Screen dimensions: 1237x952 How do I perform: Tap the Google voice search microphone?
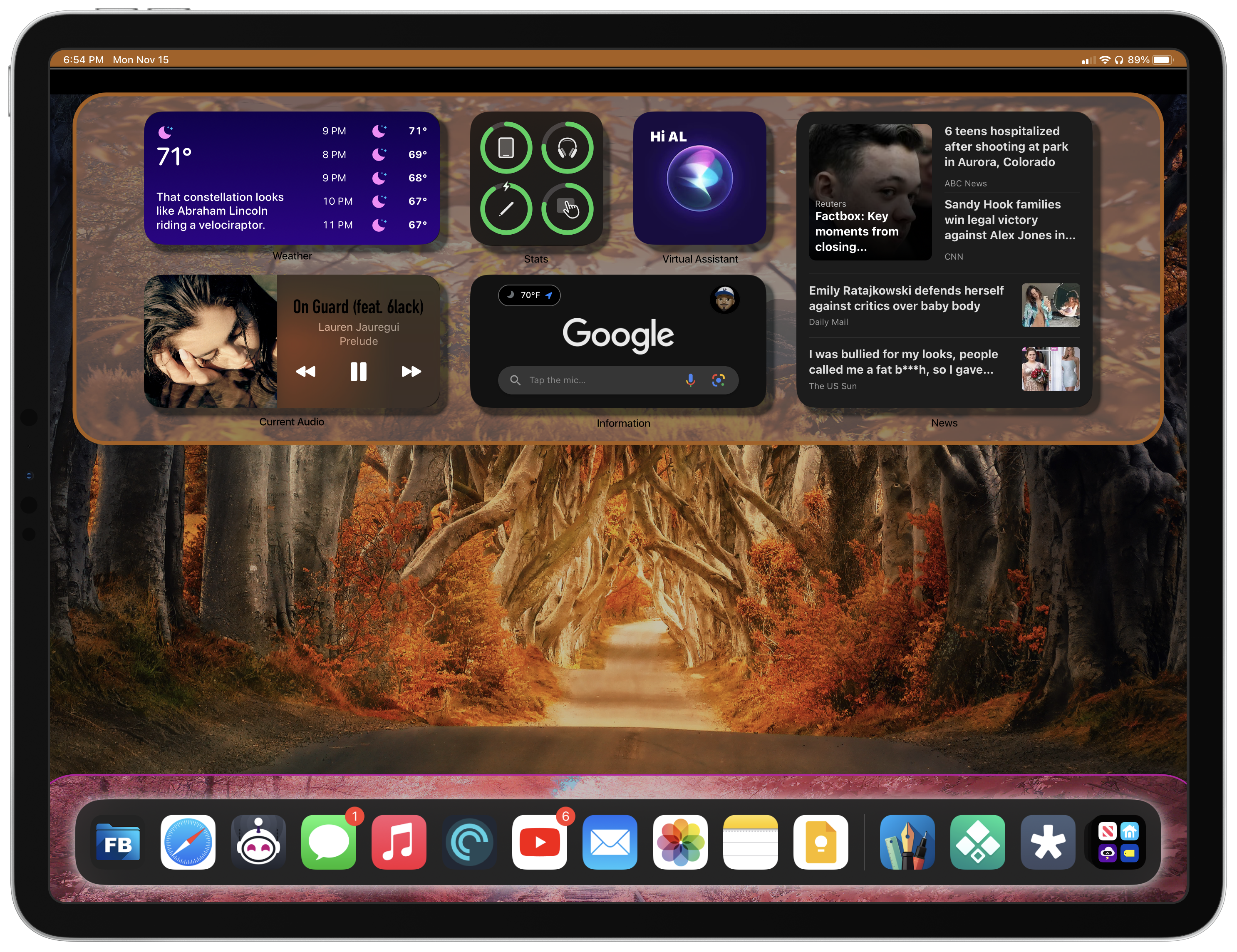pos(690,380)
